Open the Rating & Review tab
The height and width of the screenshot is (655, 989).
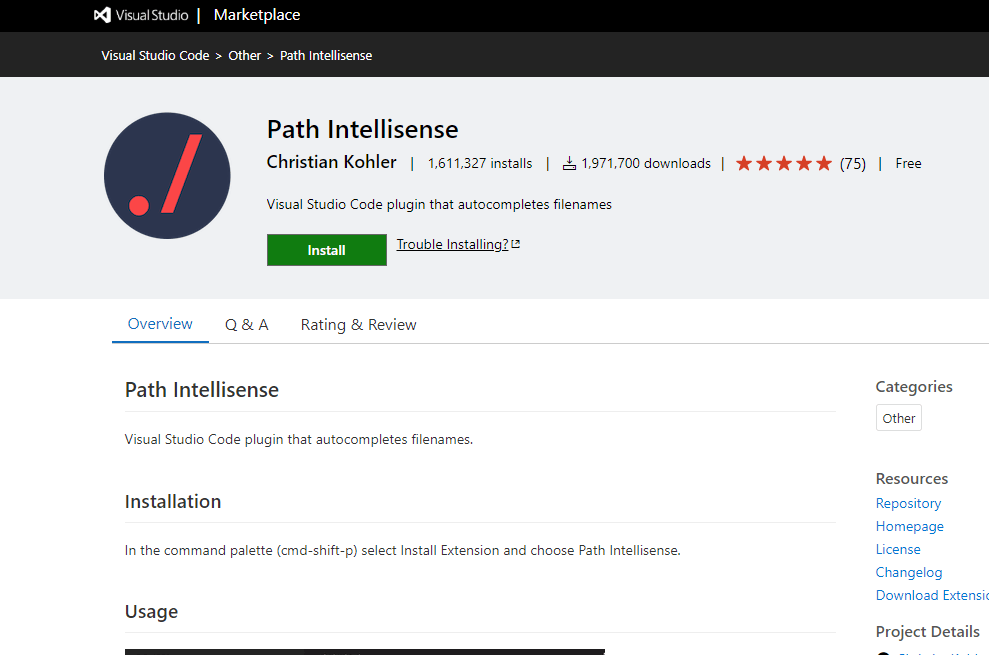358,324
